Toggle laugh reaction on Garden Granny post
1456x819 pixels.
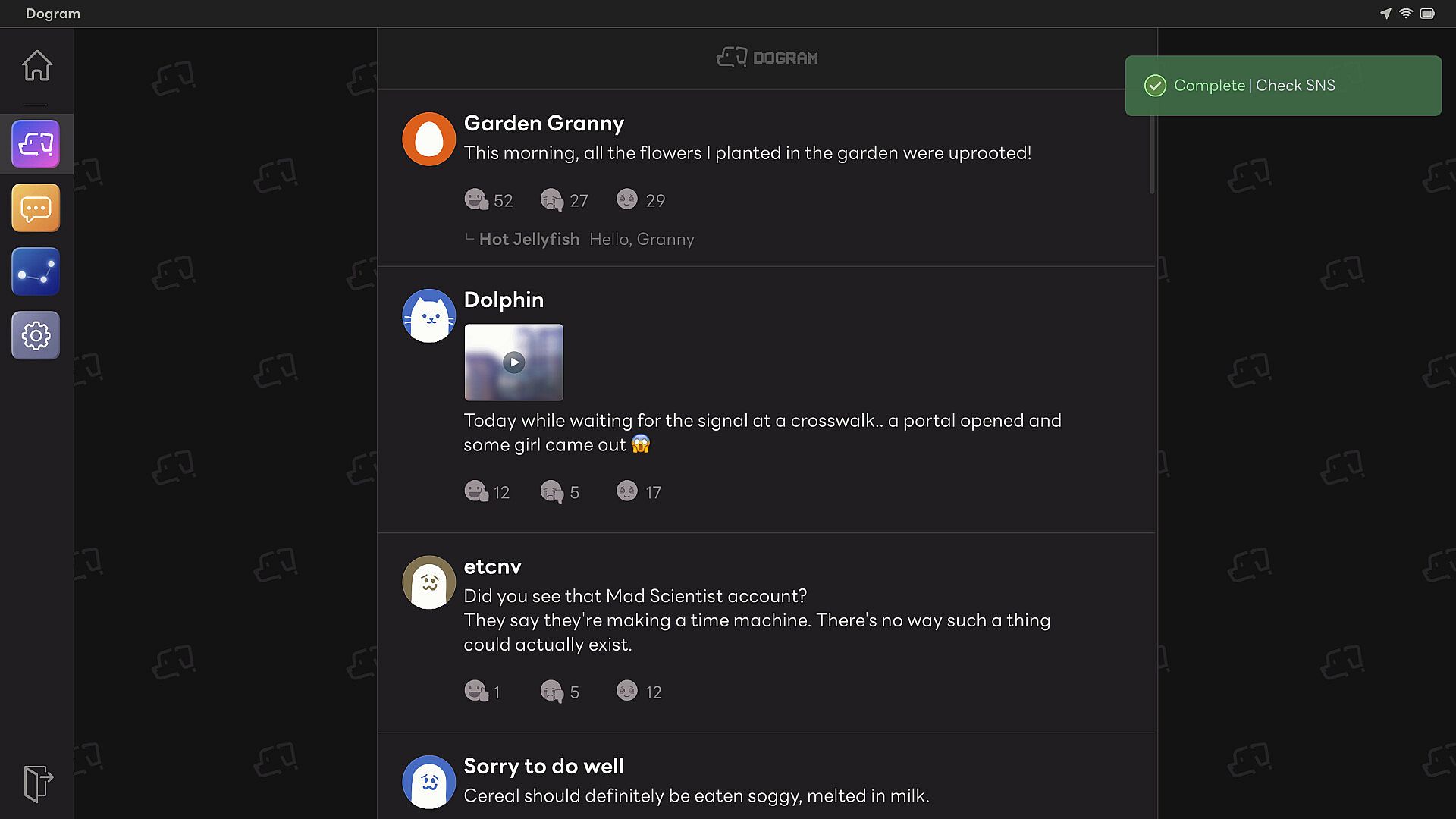[488, 200]
